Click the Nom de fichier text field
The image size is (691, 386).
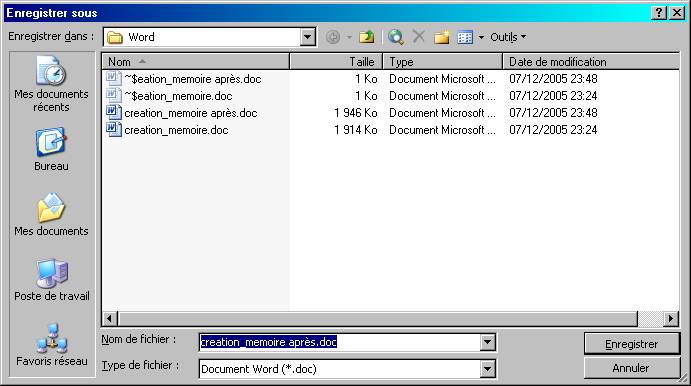339,342
